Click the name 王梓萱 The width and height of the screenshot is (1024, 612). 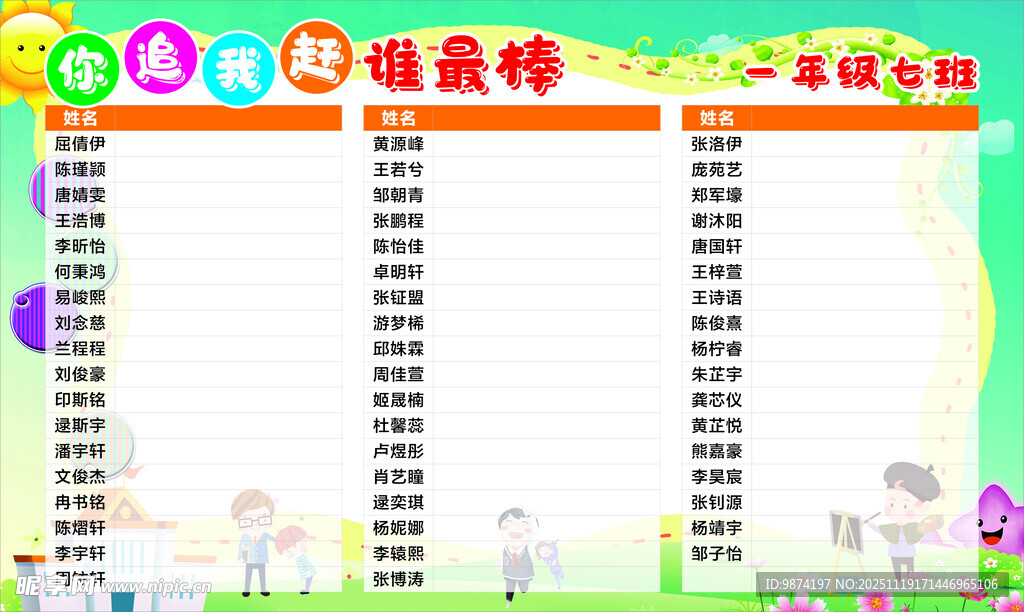[716, 272]
